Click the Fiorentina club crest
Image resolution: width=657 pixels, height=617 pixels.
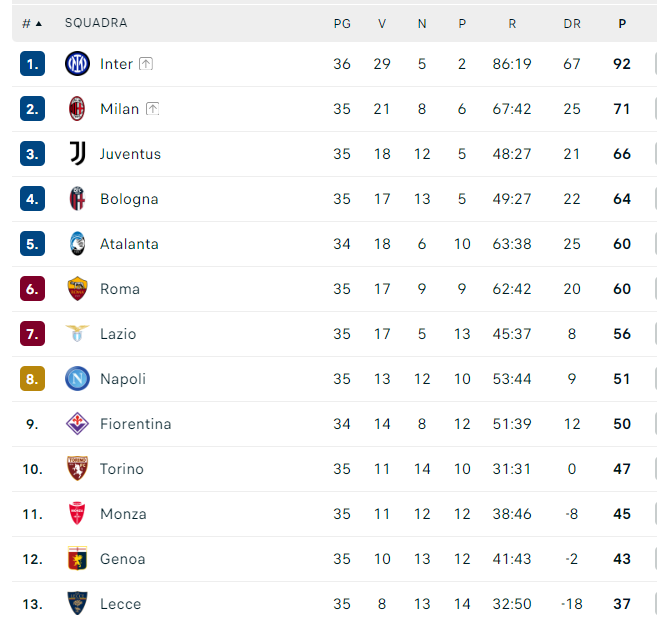78,423
